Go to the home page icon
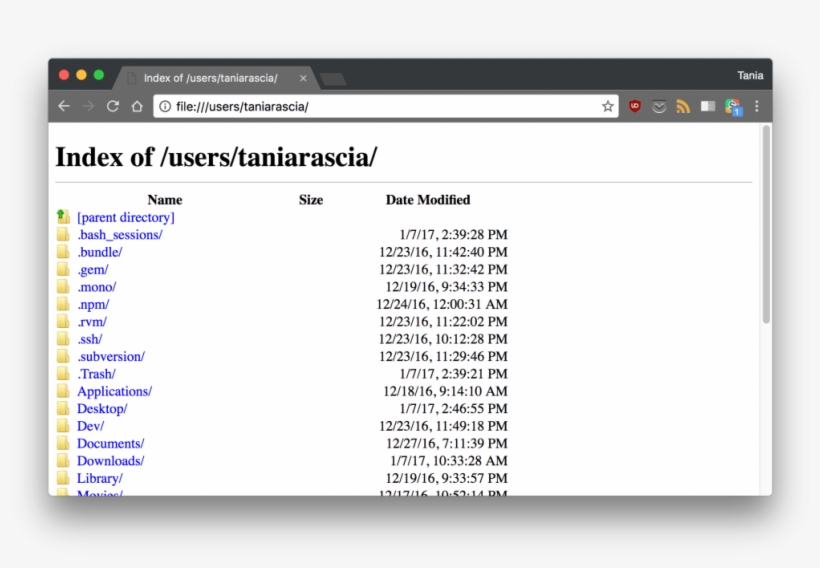The height and width of the screenshot is (568, 820). [137, 106]
